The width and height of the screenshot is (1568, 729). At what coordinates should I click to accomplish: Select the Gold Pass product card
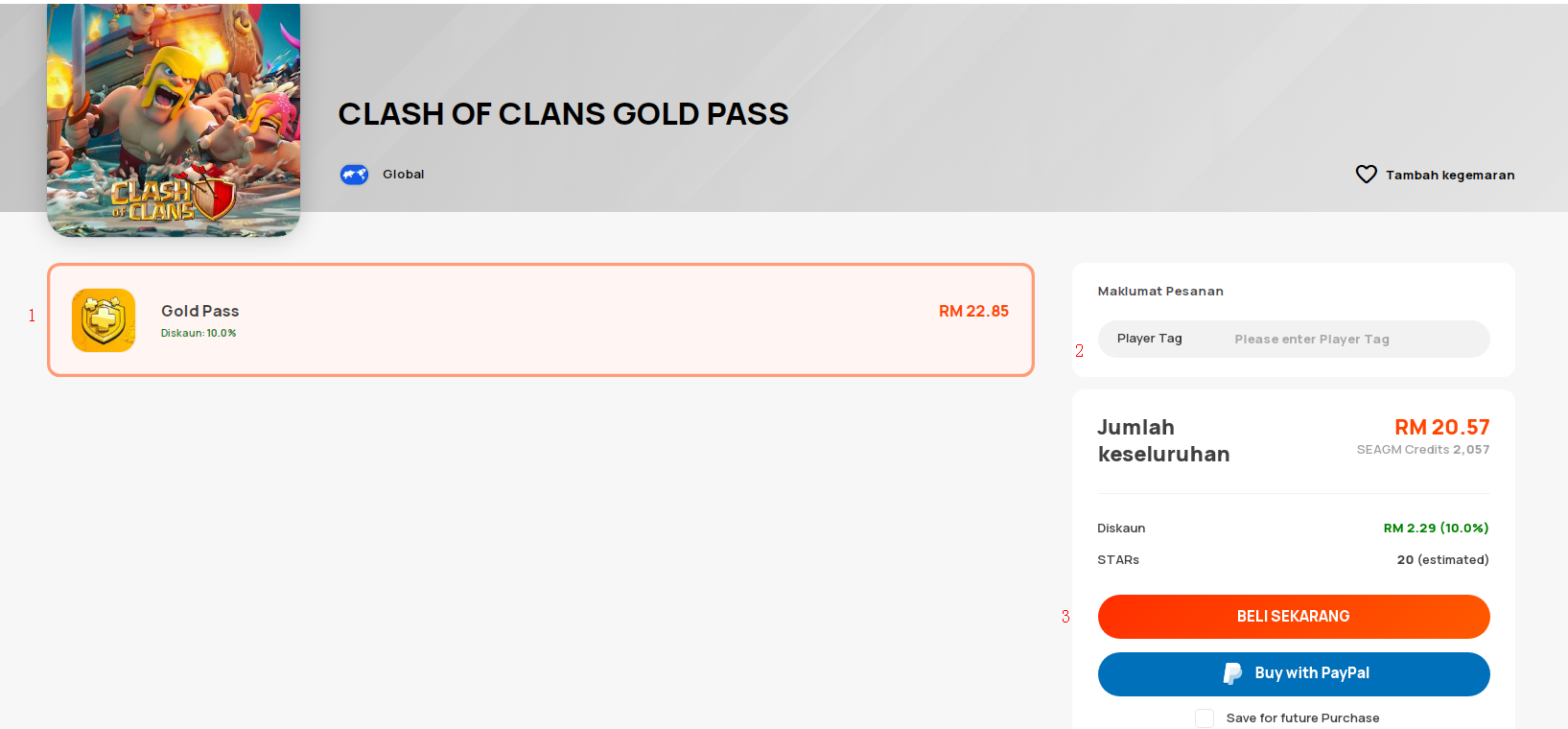[x=541, y=320]
